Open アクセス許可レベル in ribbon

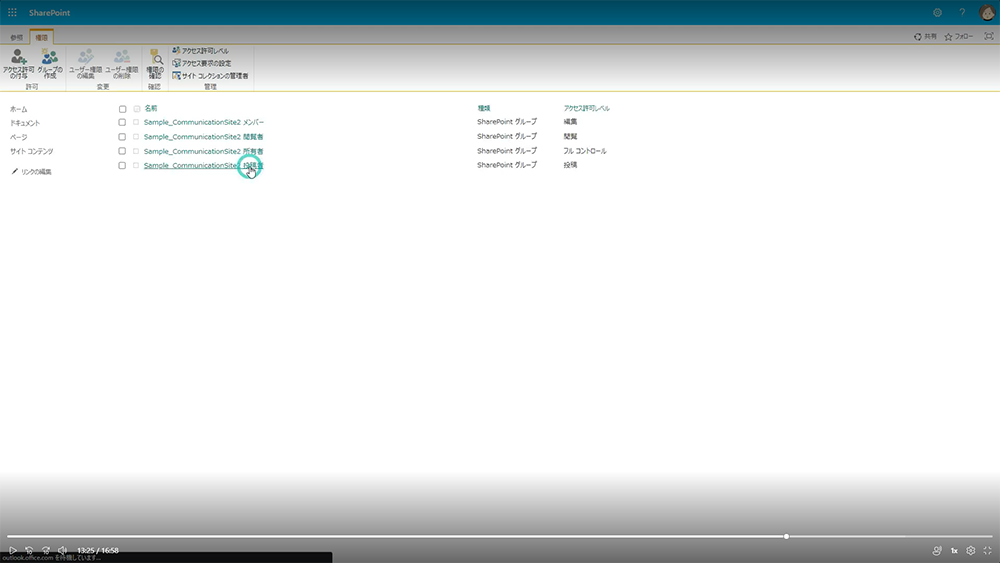click(x=200, y=50)
